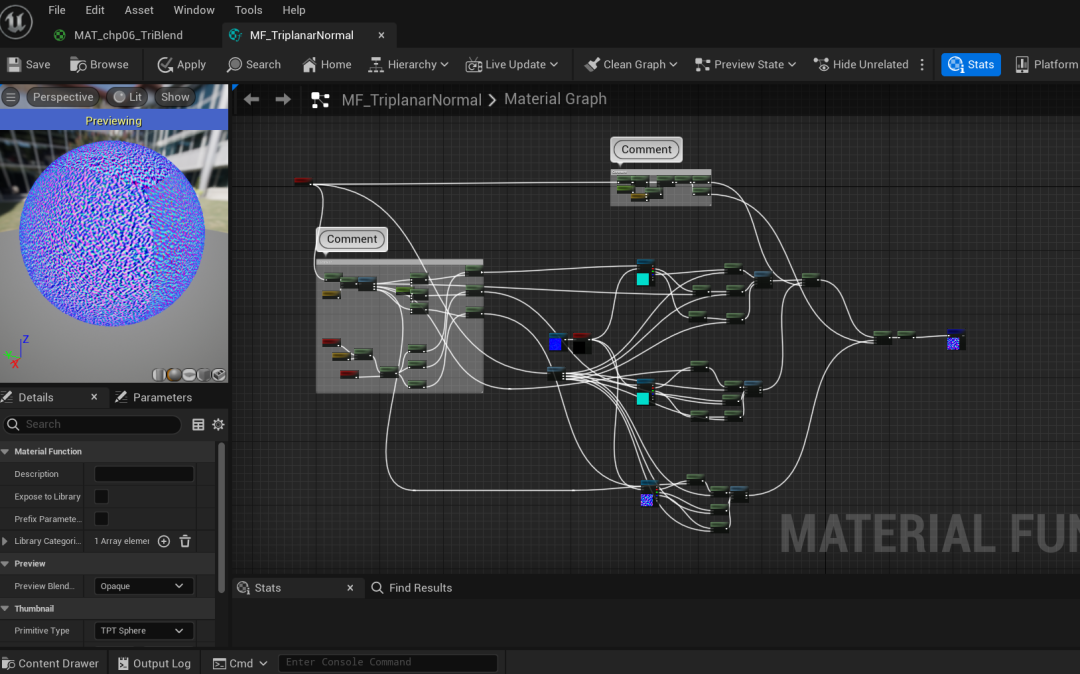Click the Details panel vertical scrollbar
The height and width of the screenshot is (674, 1080).
click(221, 516)
